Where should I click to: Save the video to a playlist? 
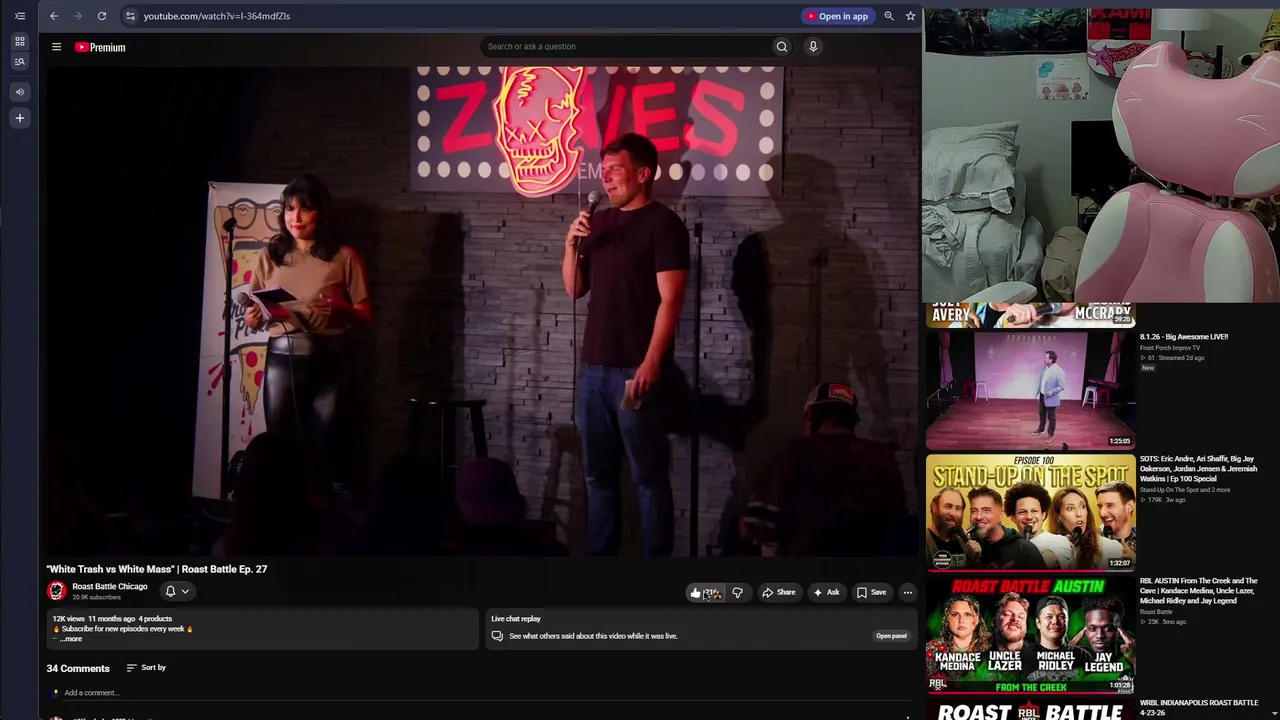click(871, 592)
